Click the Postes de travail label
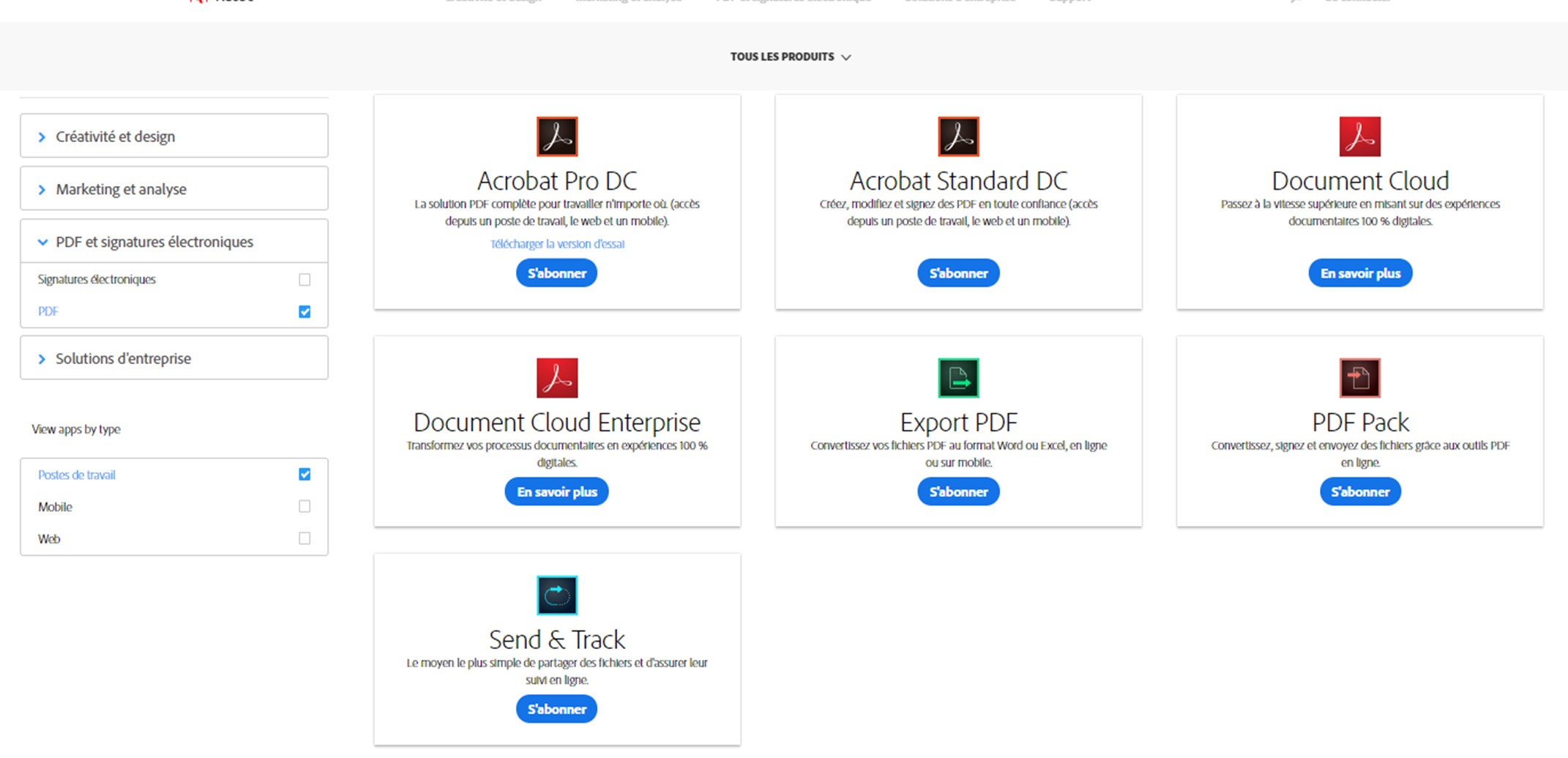Image resolution: width=1568 pixels, height=758 pixels. coord(76,475)
